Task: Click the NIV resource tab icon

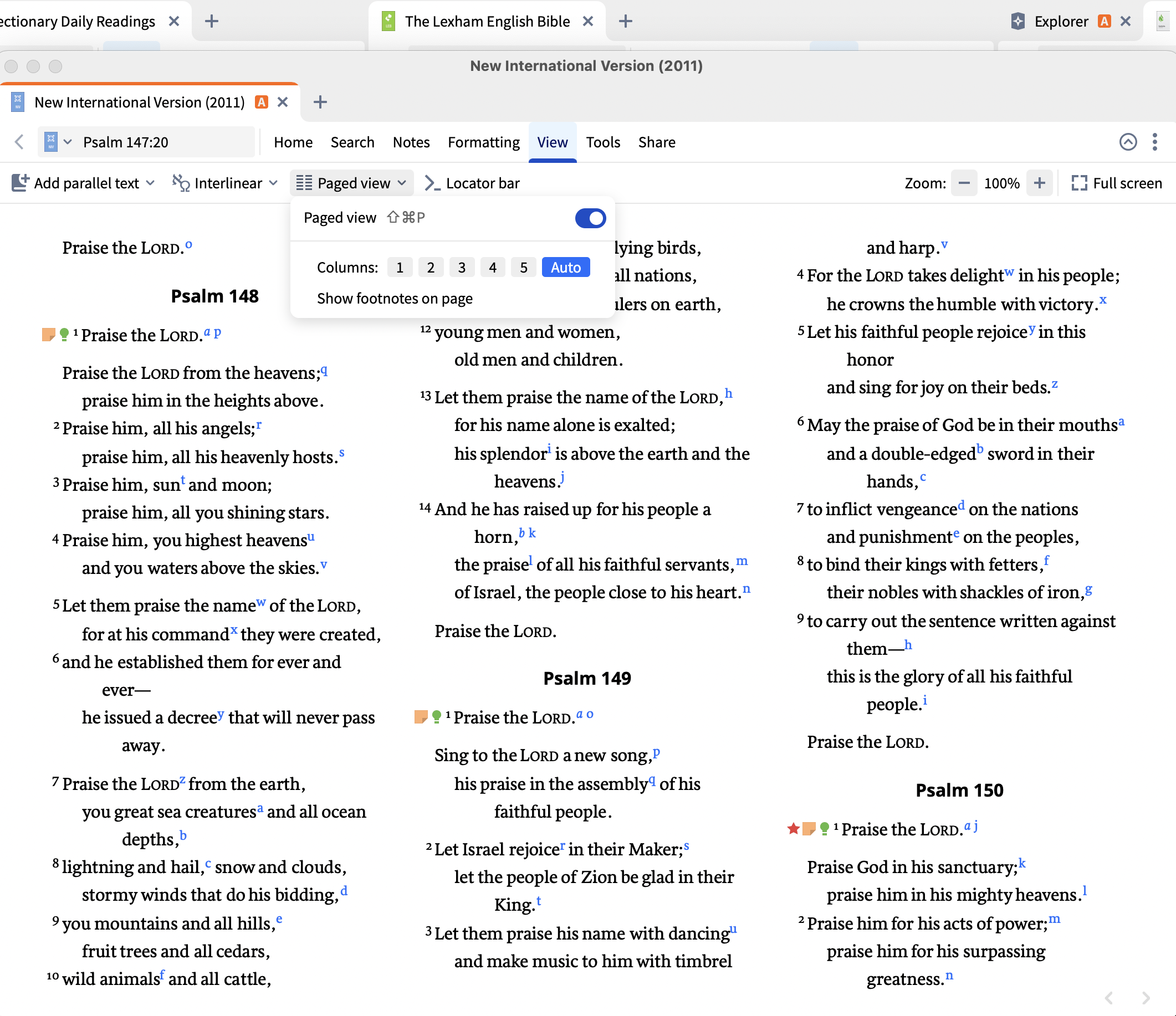Action: (x=18, y=102)
